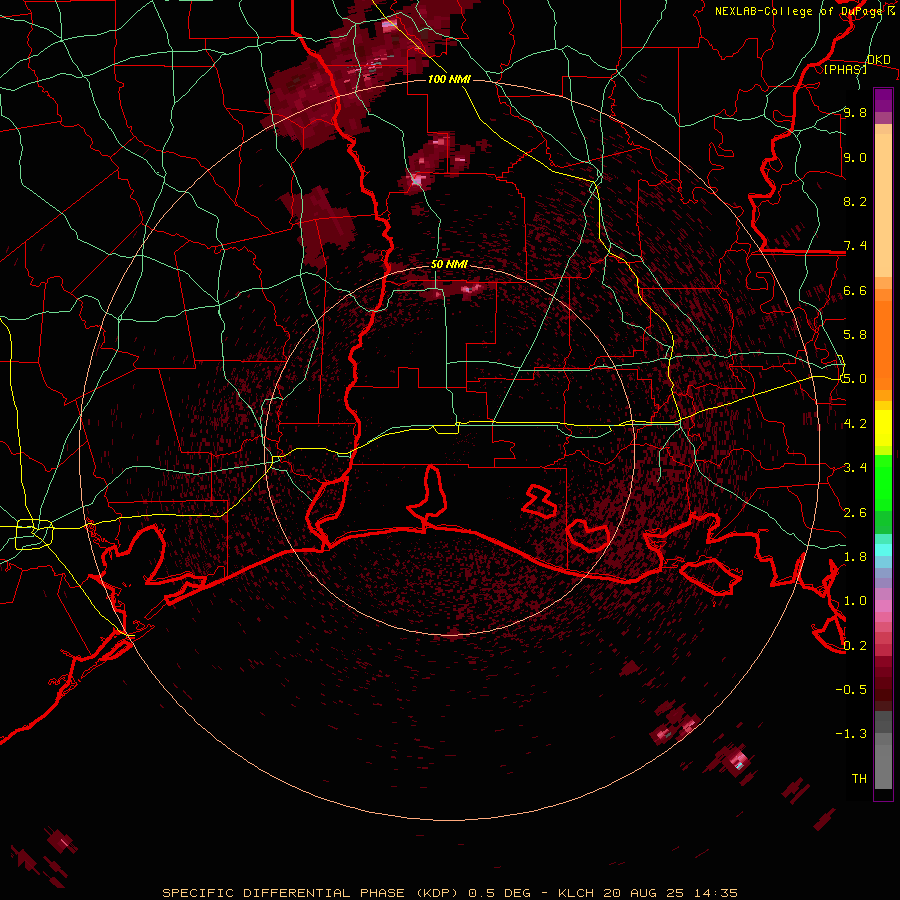900x900 pixels.
Task: Click the -1.3 scale value
Action: [x=851, y=734]
